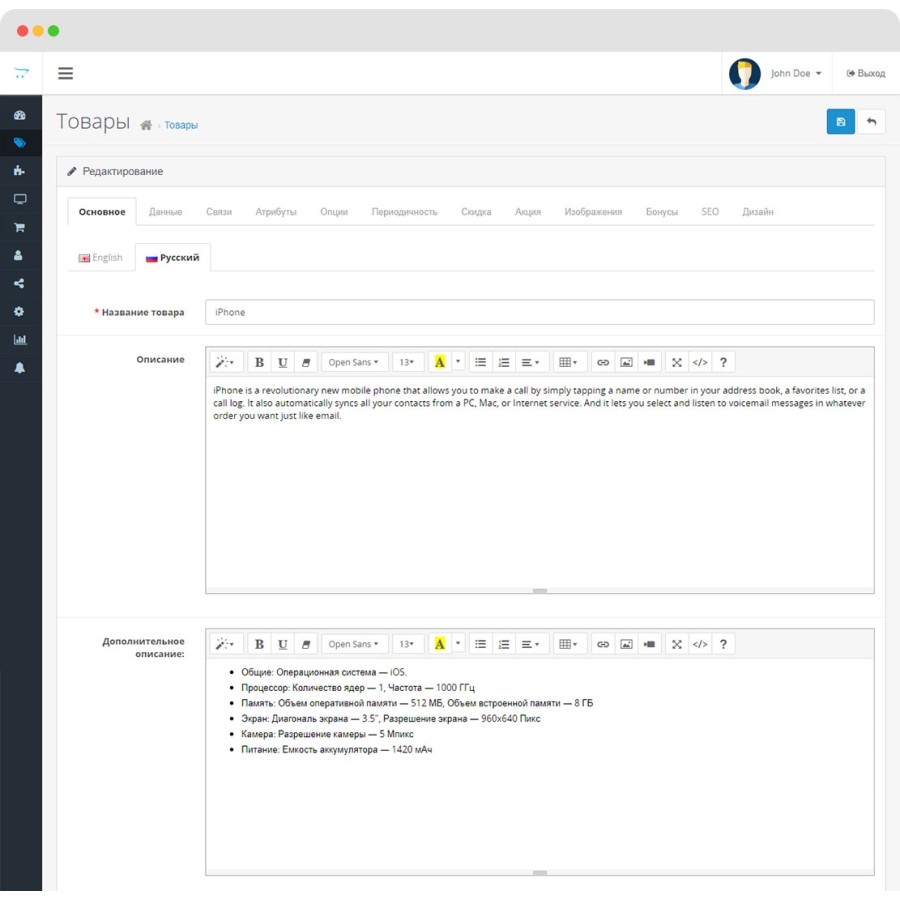The image size is (900, 900).
Task: Open the notifications bell icon in sidebar
Action: [20, 367]
